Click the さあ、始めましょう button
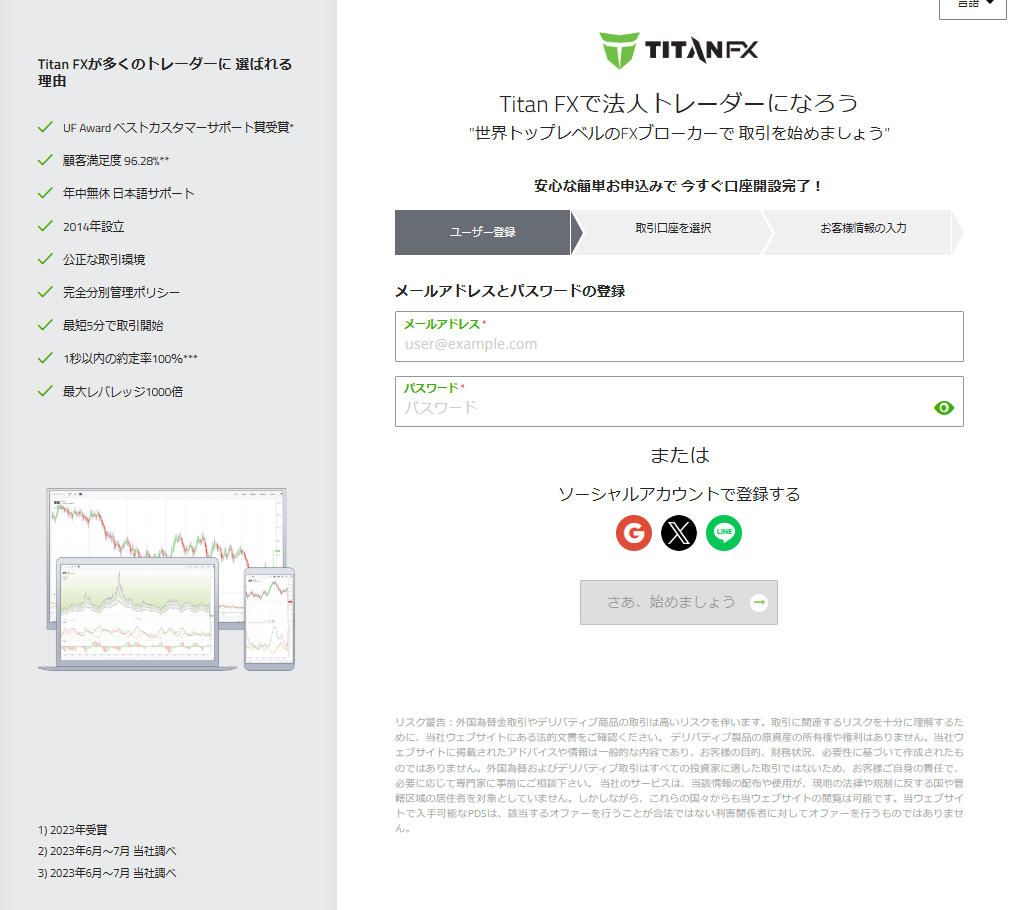The width and height of the screenshot is (1021, 910). coord(678,603)
